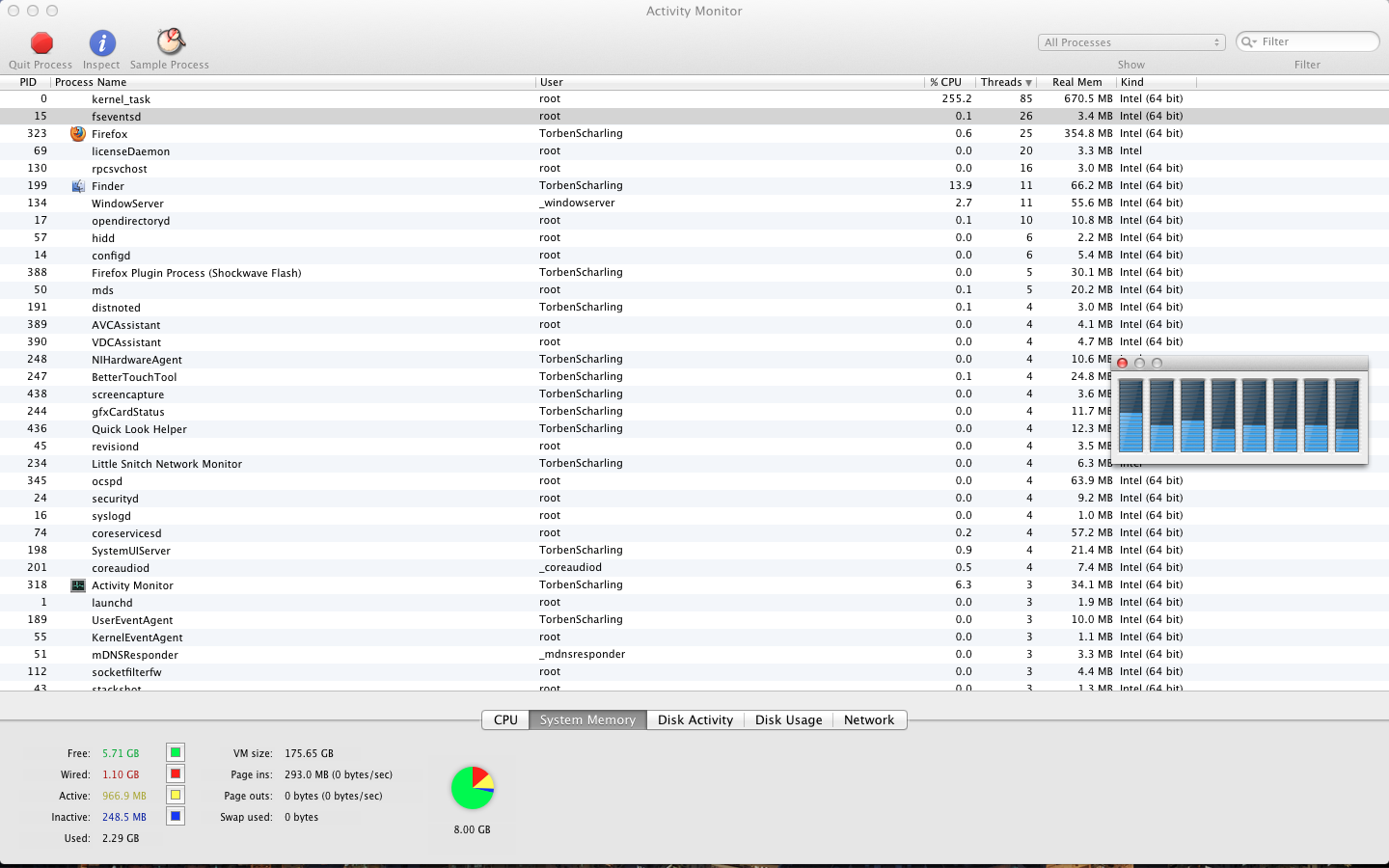Switch to the CPU tab
Screen dimensions: 1389x868
(x=505, y=719)
